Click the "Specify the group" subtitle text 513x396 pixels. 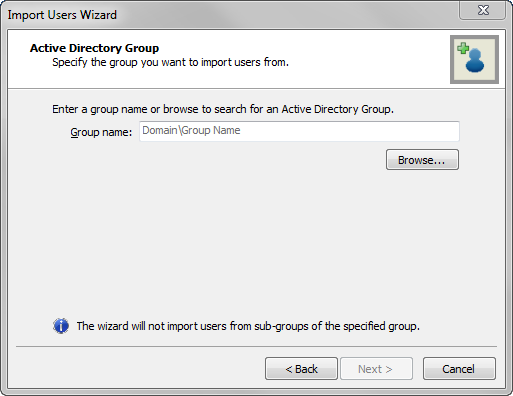(170, 62)
